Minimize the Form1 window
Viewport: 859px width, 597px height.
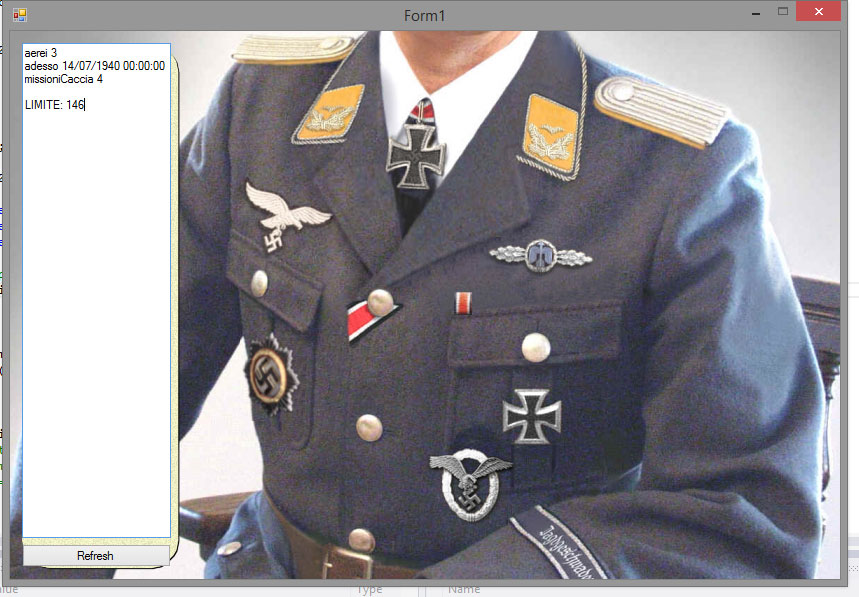coord(756,12)
